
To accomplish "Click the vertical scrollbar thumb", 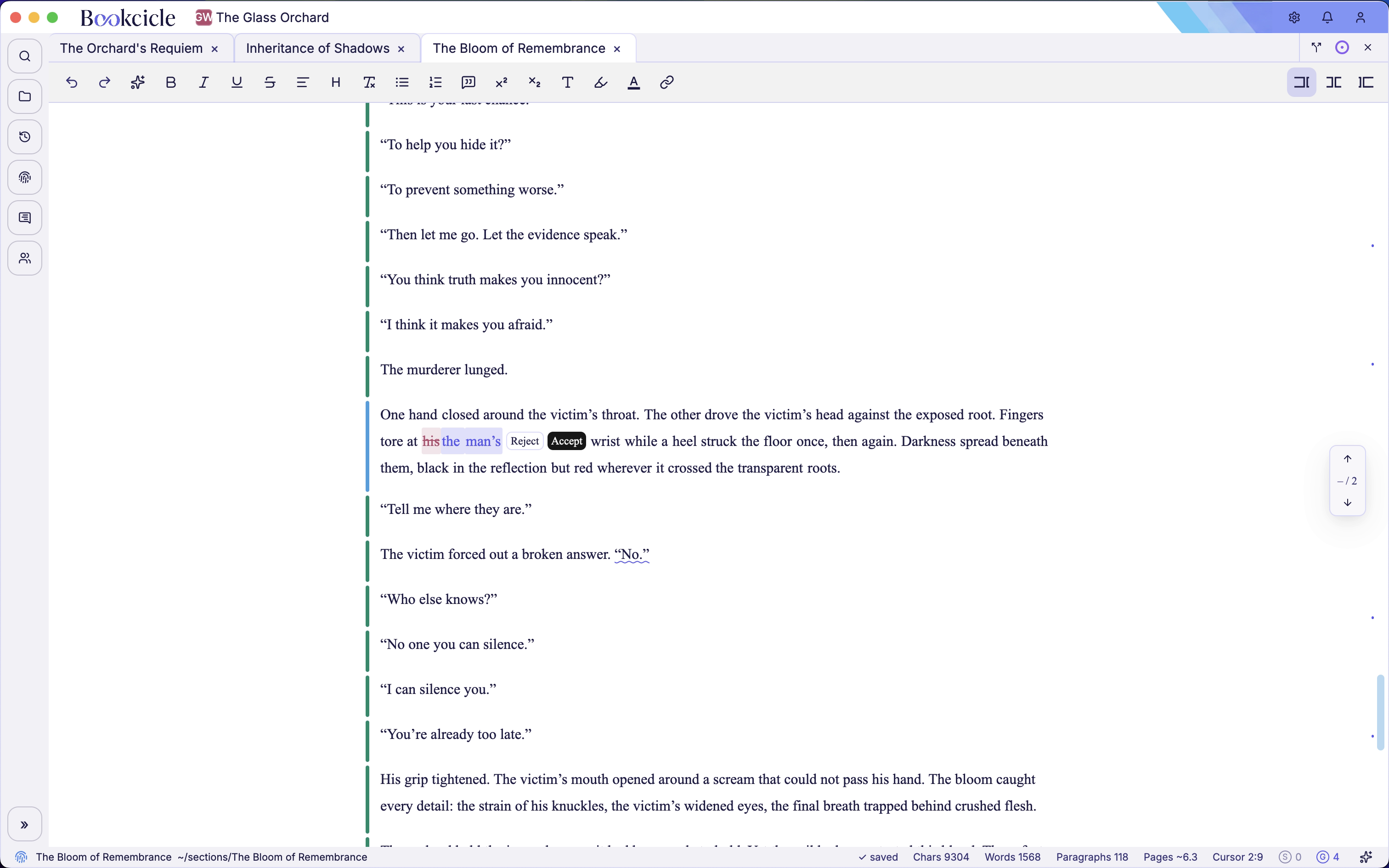I will click(1380, 712).
